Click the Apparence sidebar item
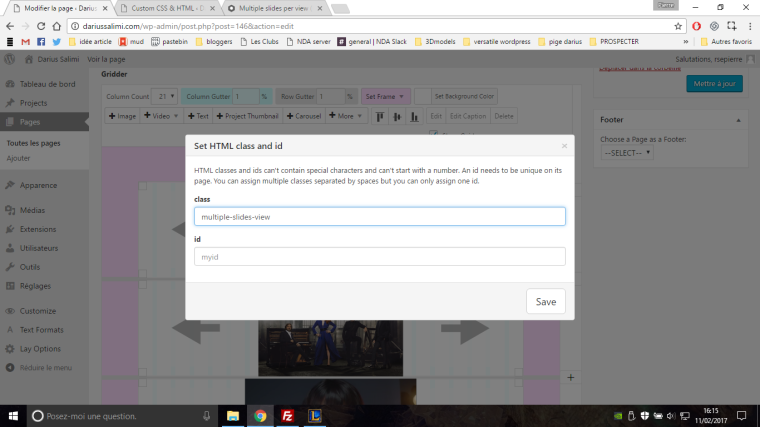This screenshot has height=427, width=760. pos(38,185)
